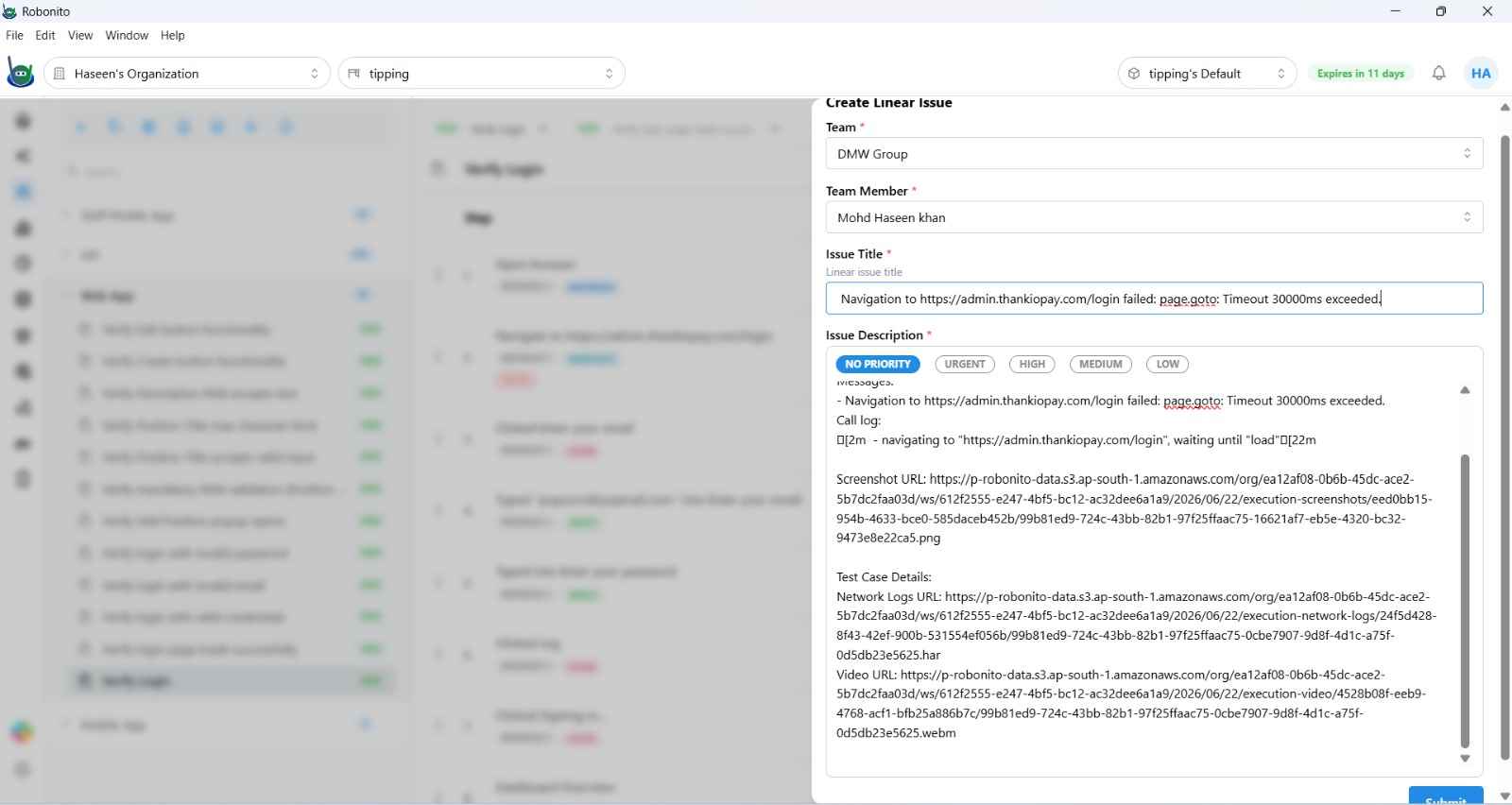Open the File menu
This screenshot has width=1512, height=805.
(x=14, y=35)
